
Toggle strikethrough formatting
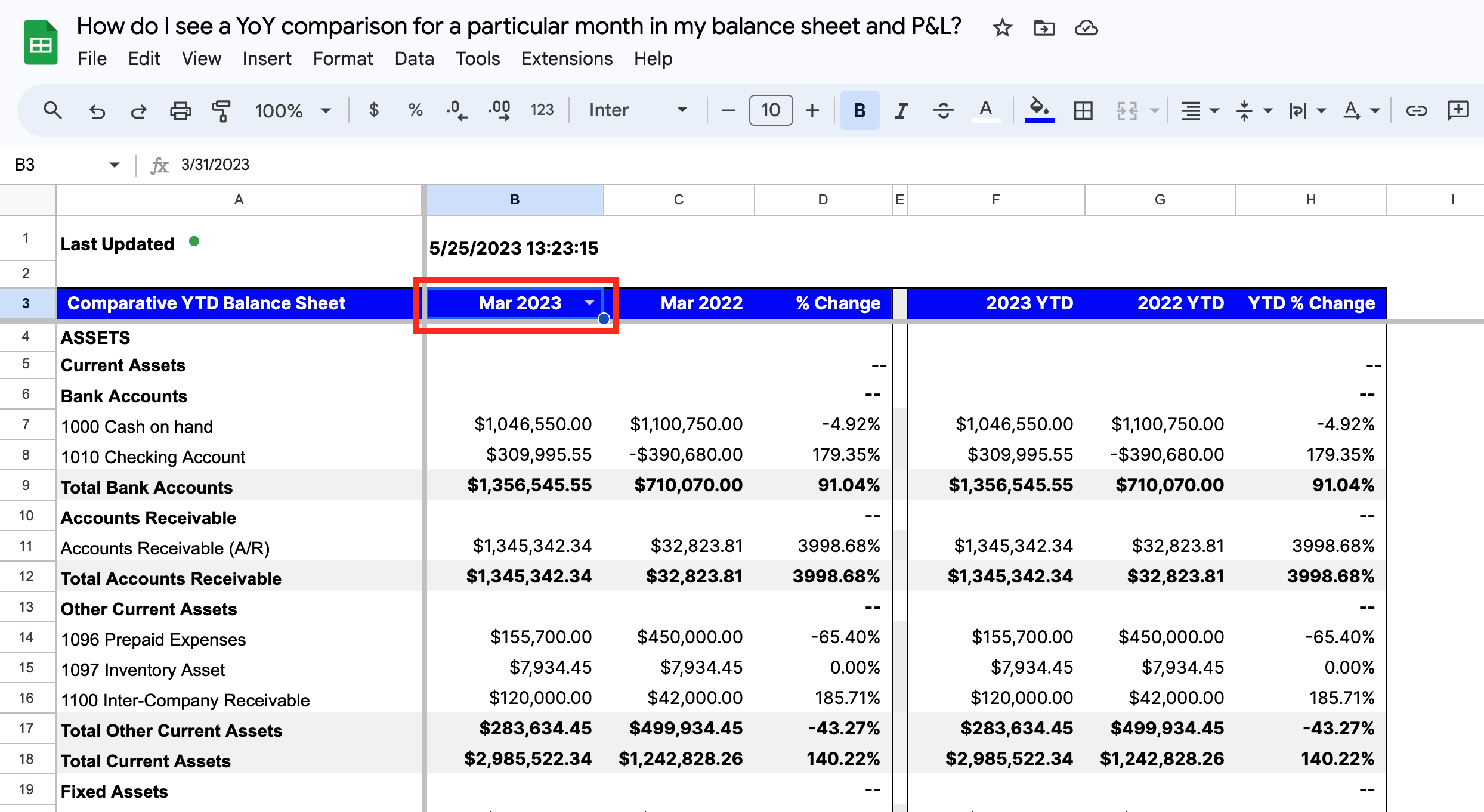coord(943,110)
